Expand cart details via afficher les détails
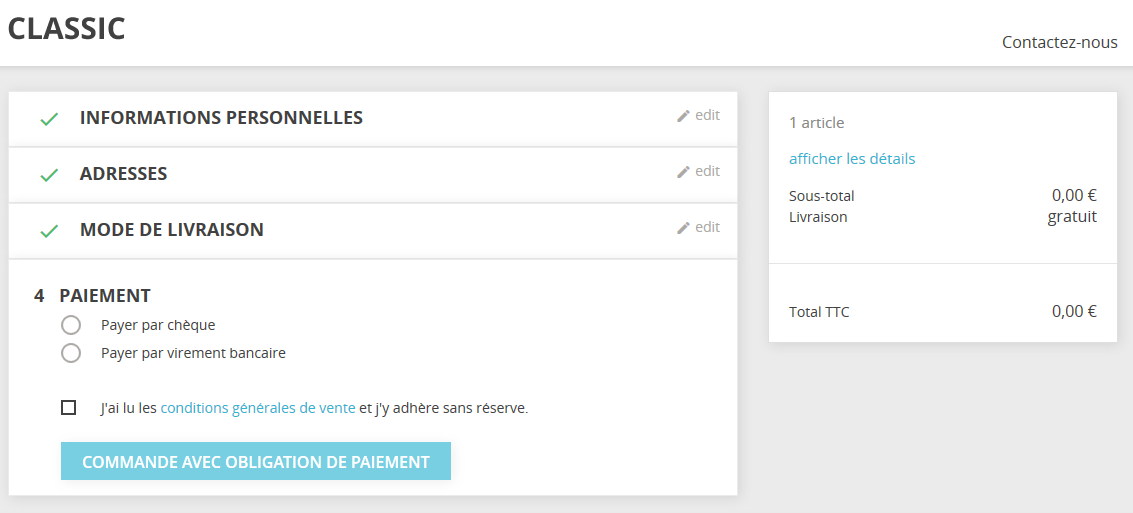Screen dimensions: 1133x513 tap(852, 159)
